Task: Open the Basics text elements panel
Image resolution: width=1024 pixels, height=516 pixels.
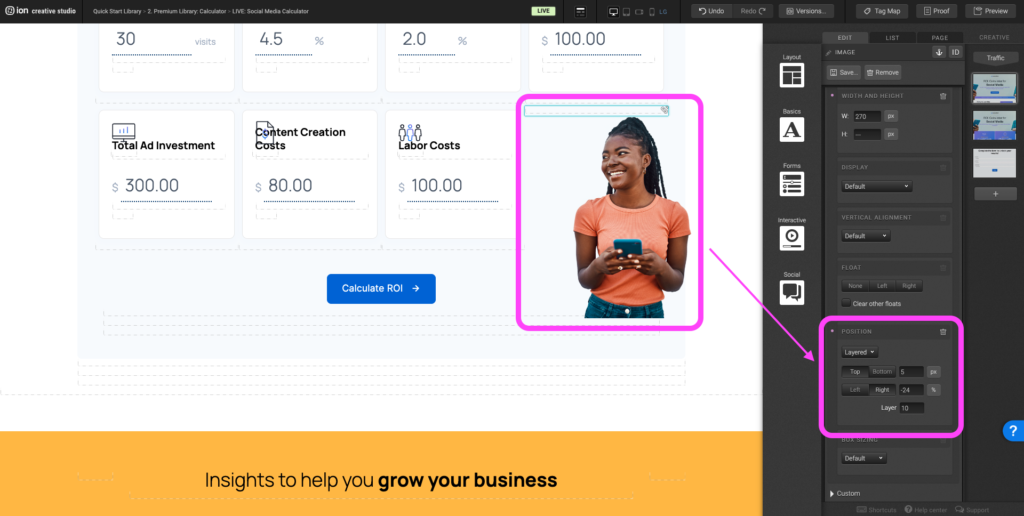Action: (x=792, y=125)
